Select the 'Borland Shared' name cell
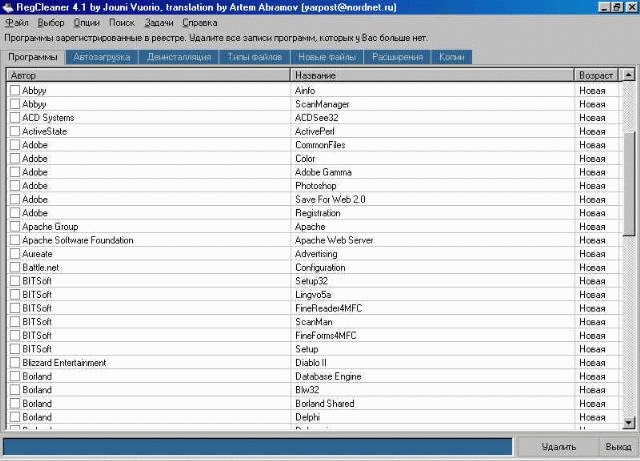Viewport: 640px width, 461px height. [x=432, y=403]
